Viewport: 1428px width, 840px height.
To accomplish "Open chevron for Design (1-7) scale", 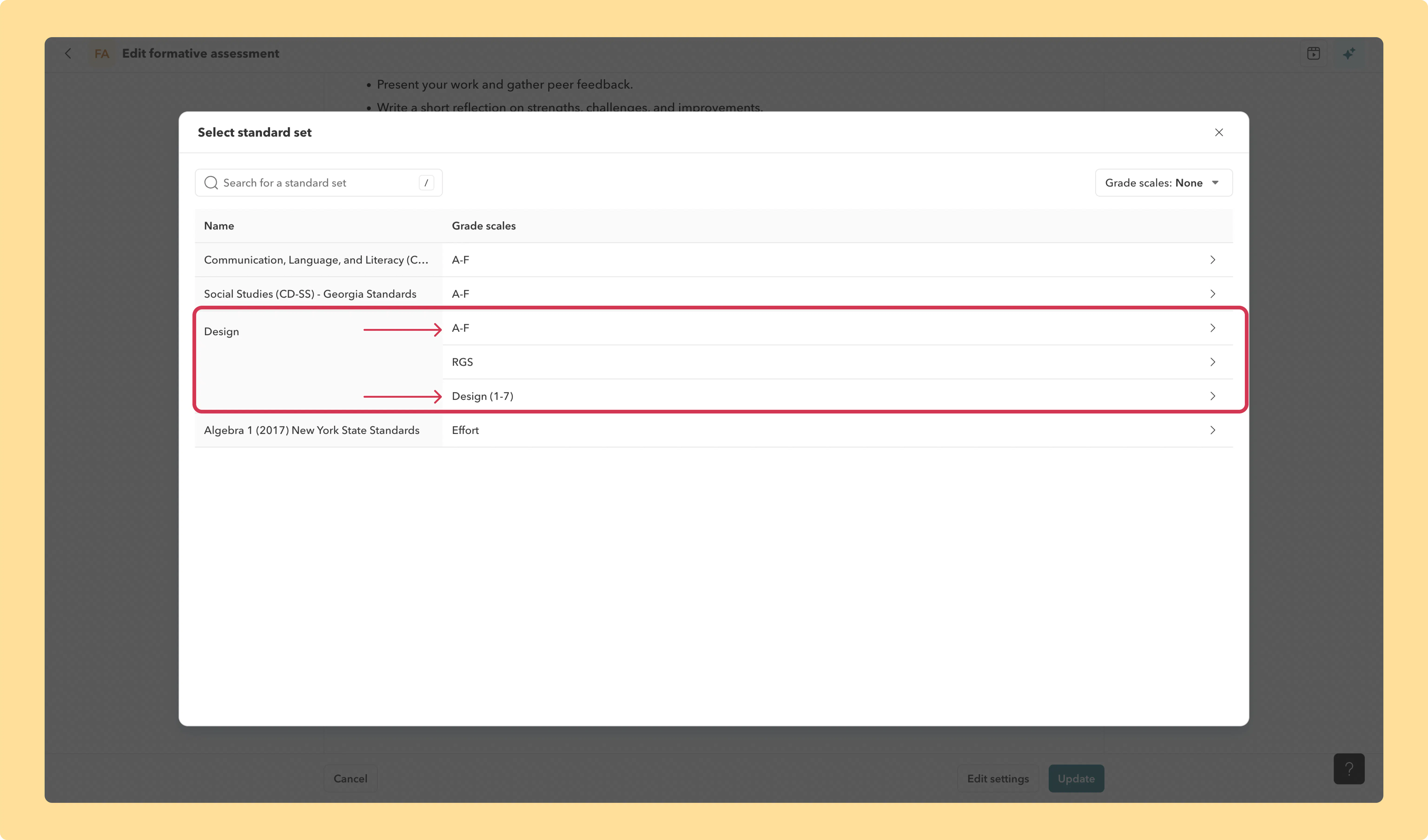I will pos(1213,396).
